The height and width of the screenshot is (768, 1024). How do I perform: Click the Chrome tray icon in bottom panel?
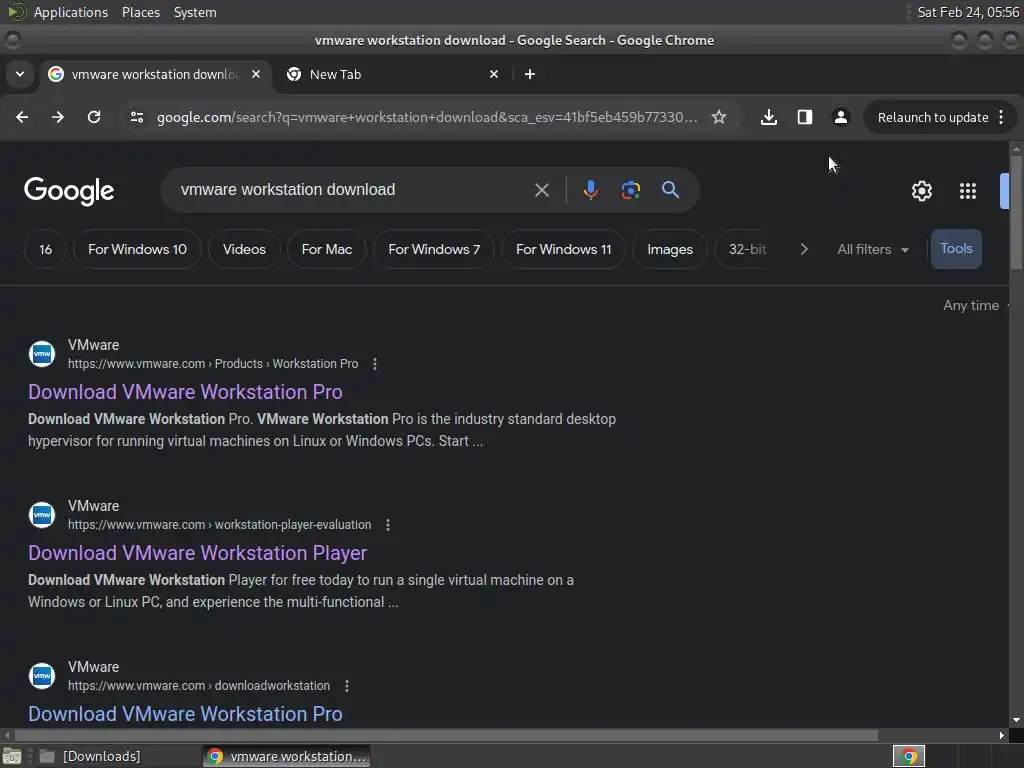click(x=908, y=756)
